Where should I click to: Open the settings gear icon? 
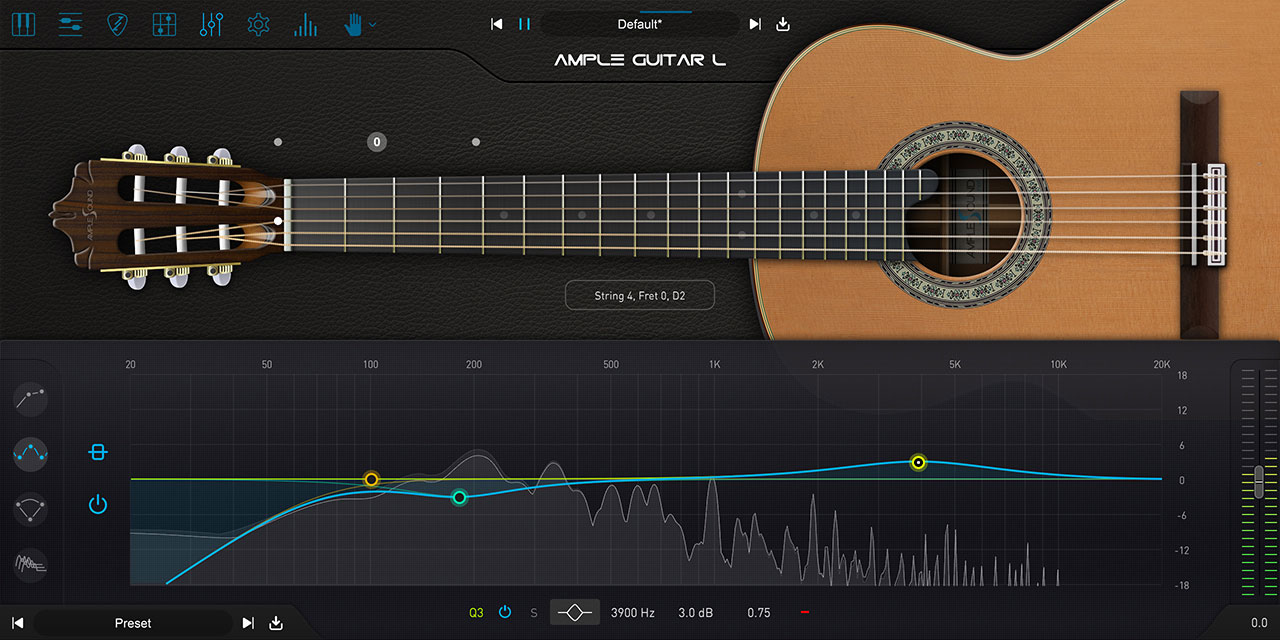[x=258, y=24]
